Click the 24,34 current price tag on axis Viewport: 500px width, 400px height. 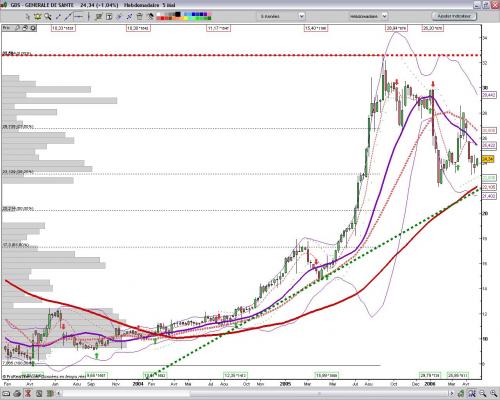click(488, 159)
